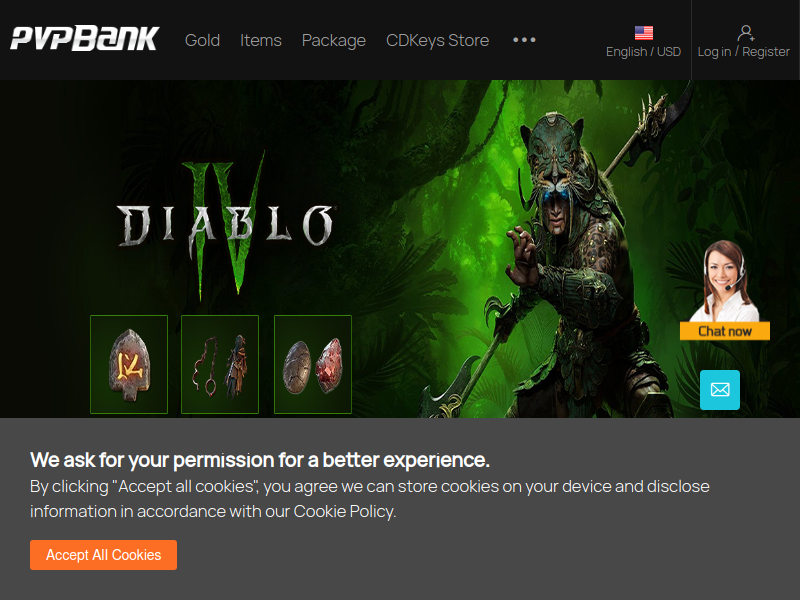
Task: Expand the three-dots more menu
Action: [524, 40]
